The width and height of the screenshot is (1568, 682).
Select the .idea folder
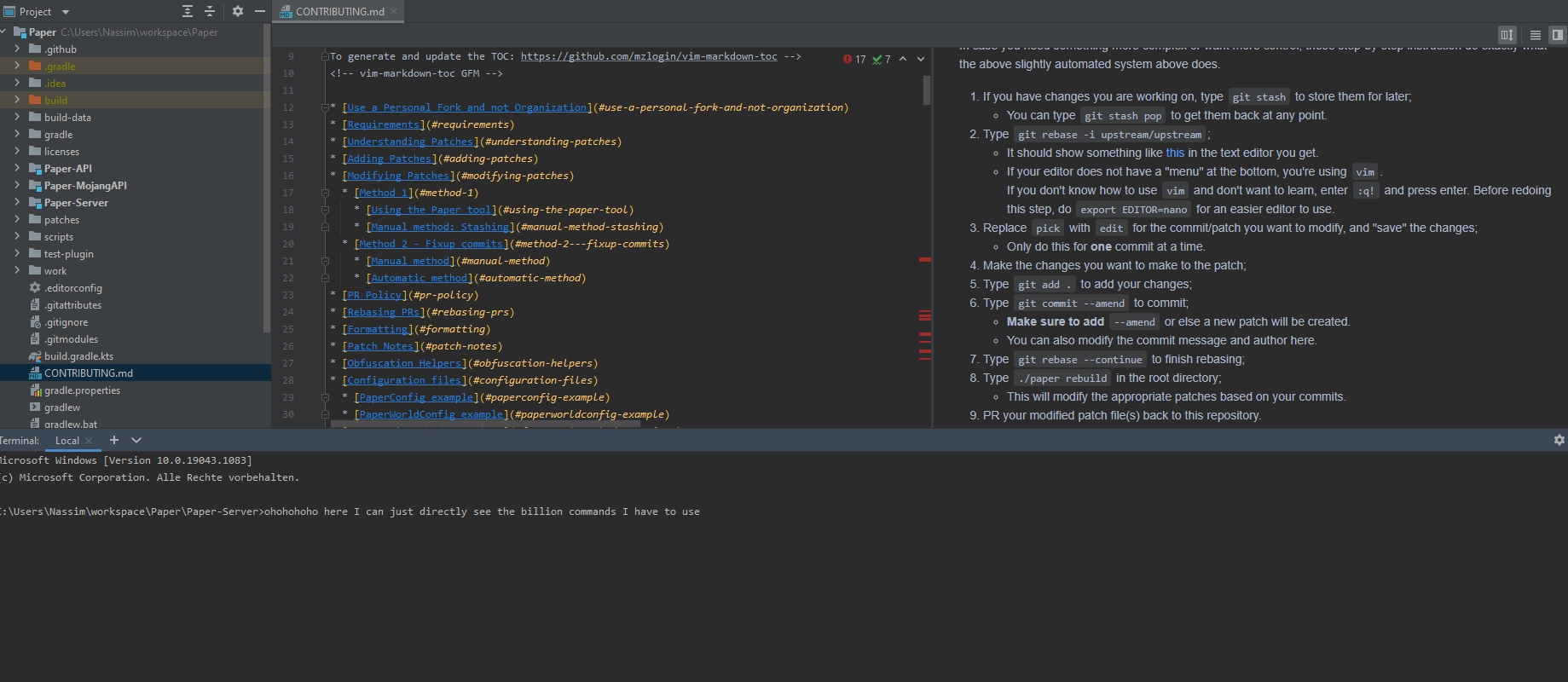point(55,84)
